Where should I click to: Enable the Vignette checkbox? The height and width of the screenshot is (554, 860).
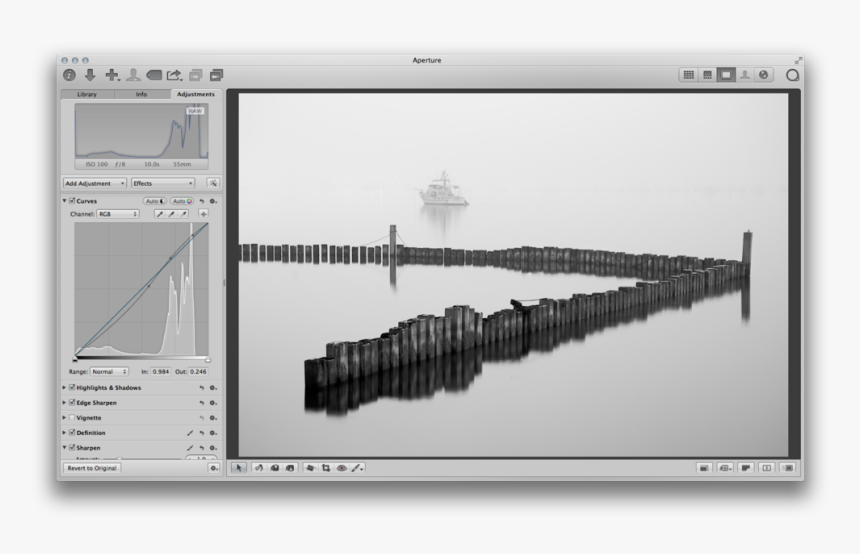tap(72, 417)
